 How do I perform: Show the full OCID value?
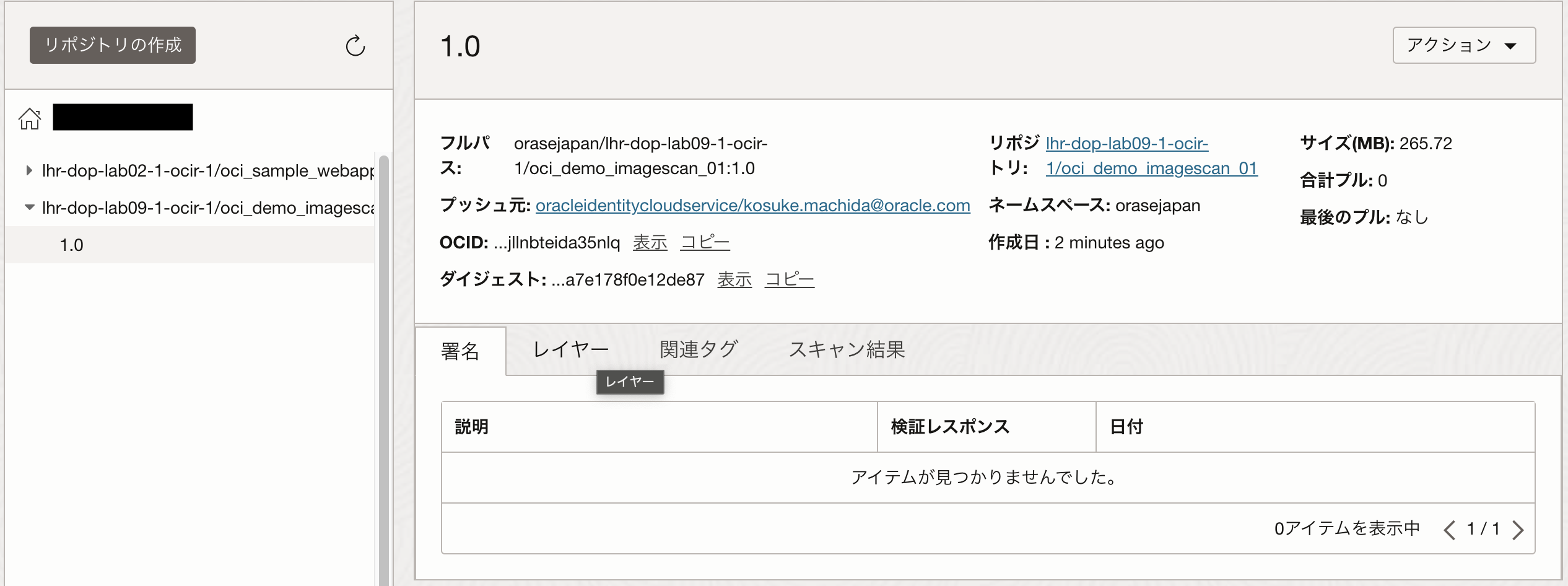tap(649, 242)
